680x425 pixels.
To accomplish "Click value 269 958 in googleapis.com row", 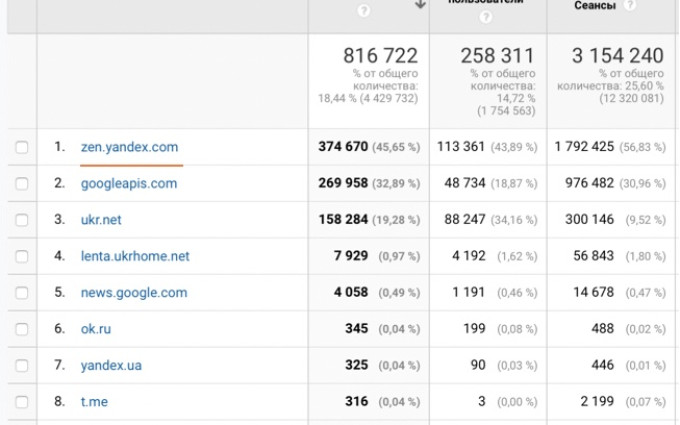I will click(343, 183).
